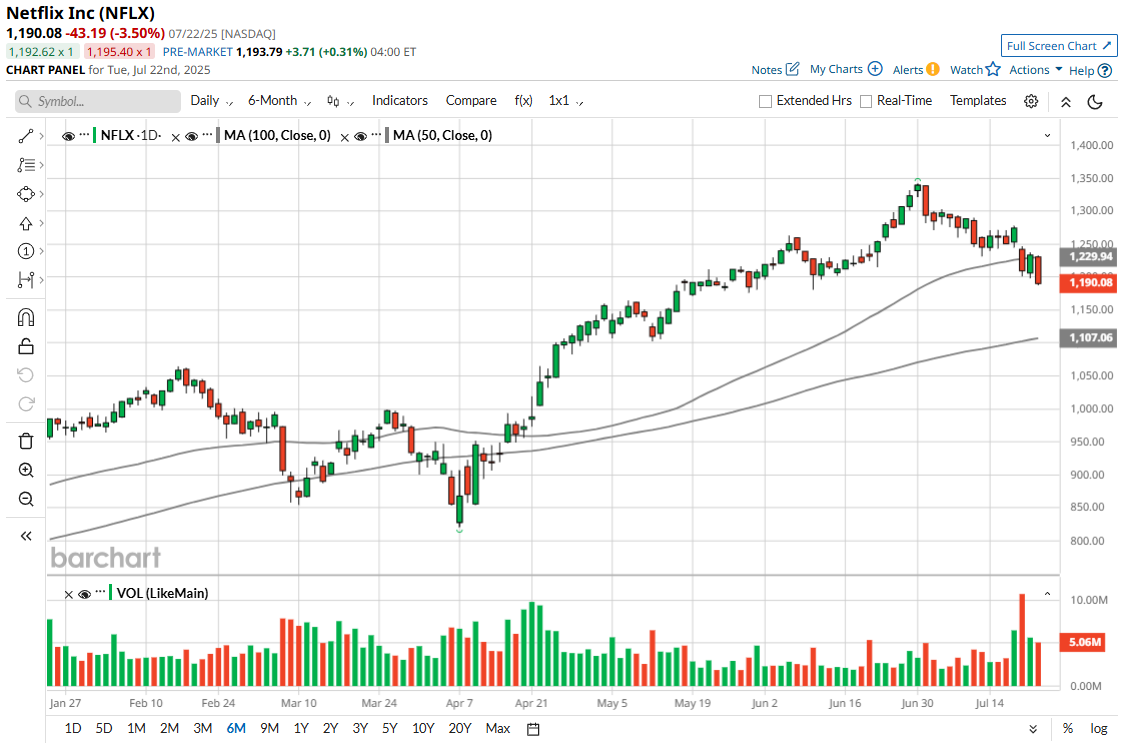Select the trend line drawing tool
The image size is (1133, 751).
pos(26,136)
